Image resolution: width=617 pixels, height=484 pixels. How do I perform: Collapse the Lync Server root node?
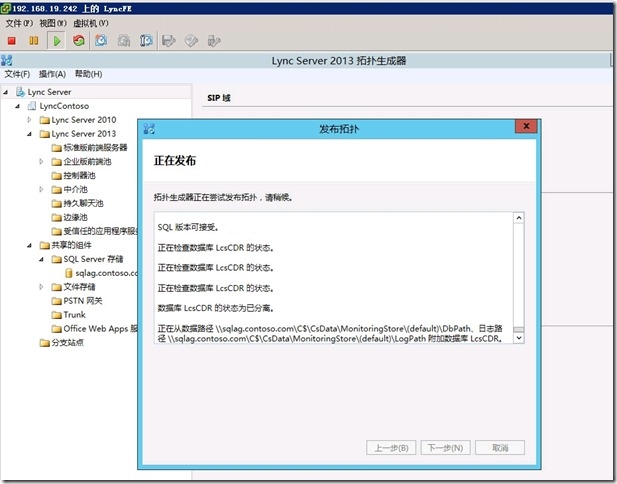click(6, 92)
